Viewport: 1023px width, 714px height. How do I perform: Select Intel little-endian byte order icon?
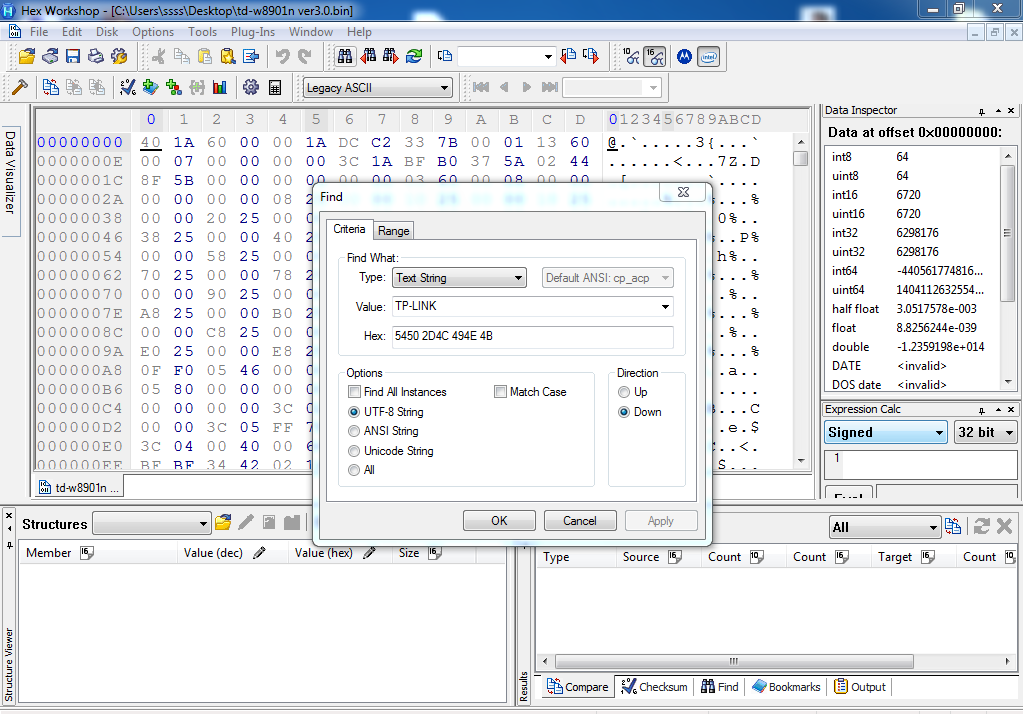coord(709,57)
